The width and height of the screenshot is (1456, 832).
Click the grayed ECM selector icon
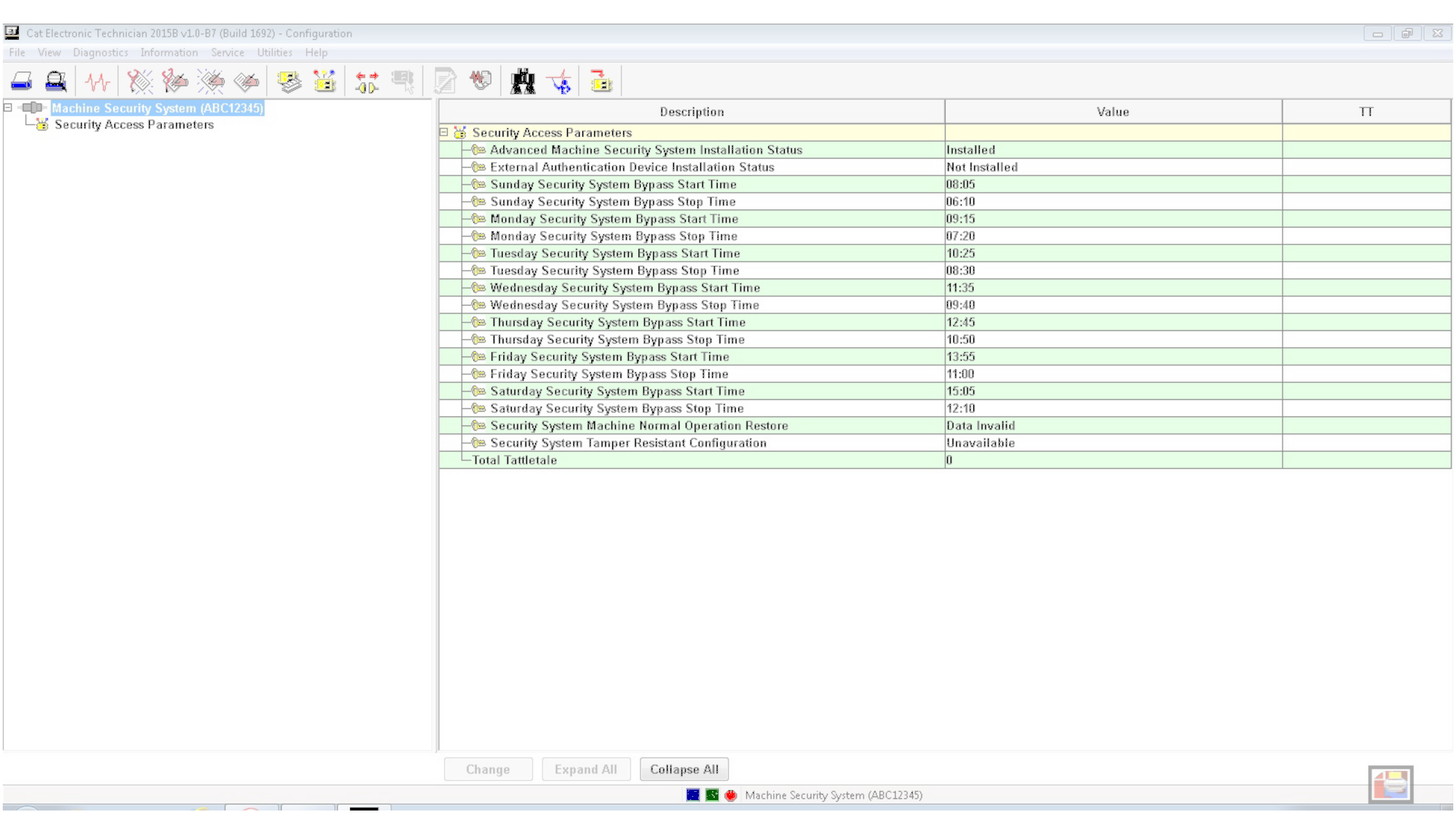coord(403,82)
